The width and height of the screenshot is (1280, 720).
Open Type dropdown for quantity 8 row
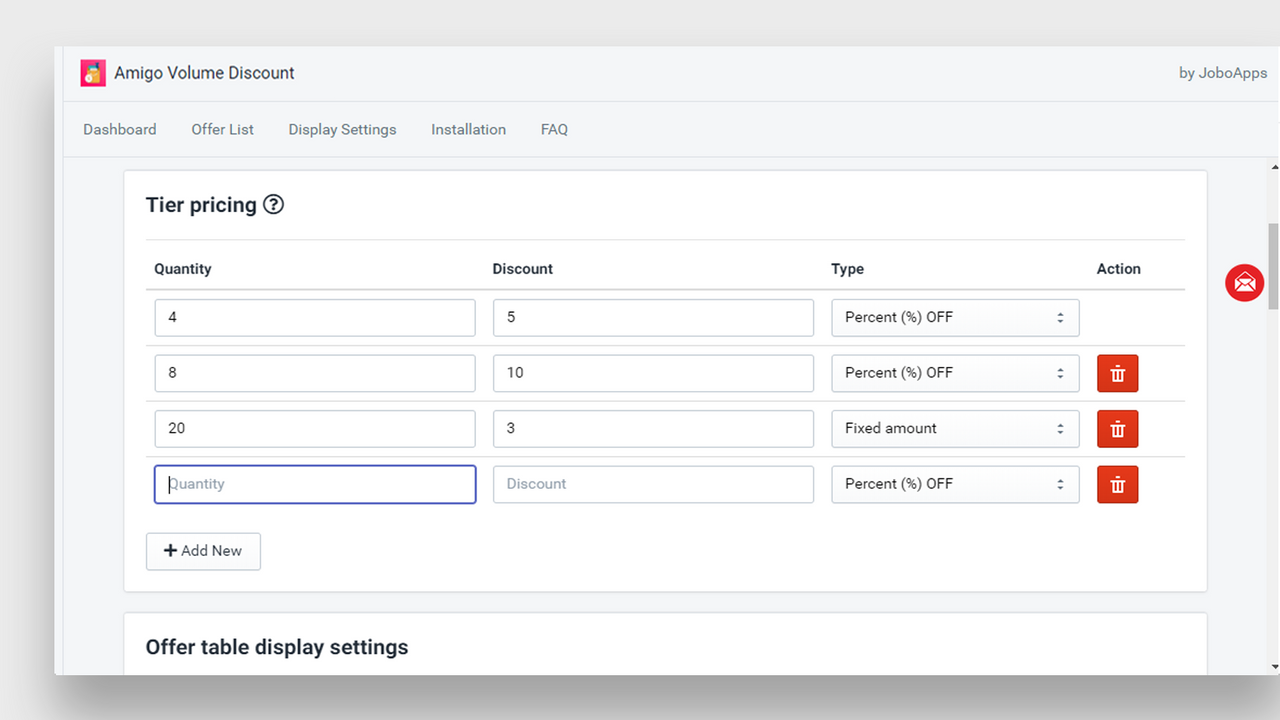tap(954, 373)
